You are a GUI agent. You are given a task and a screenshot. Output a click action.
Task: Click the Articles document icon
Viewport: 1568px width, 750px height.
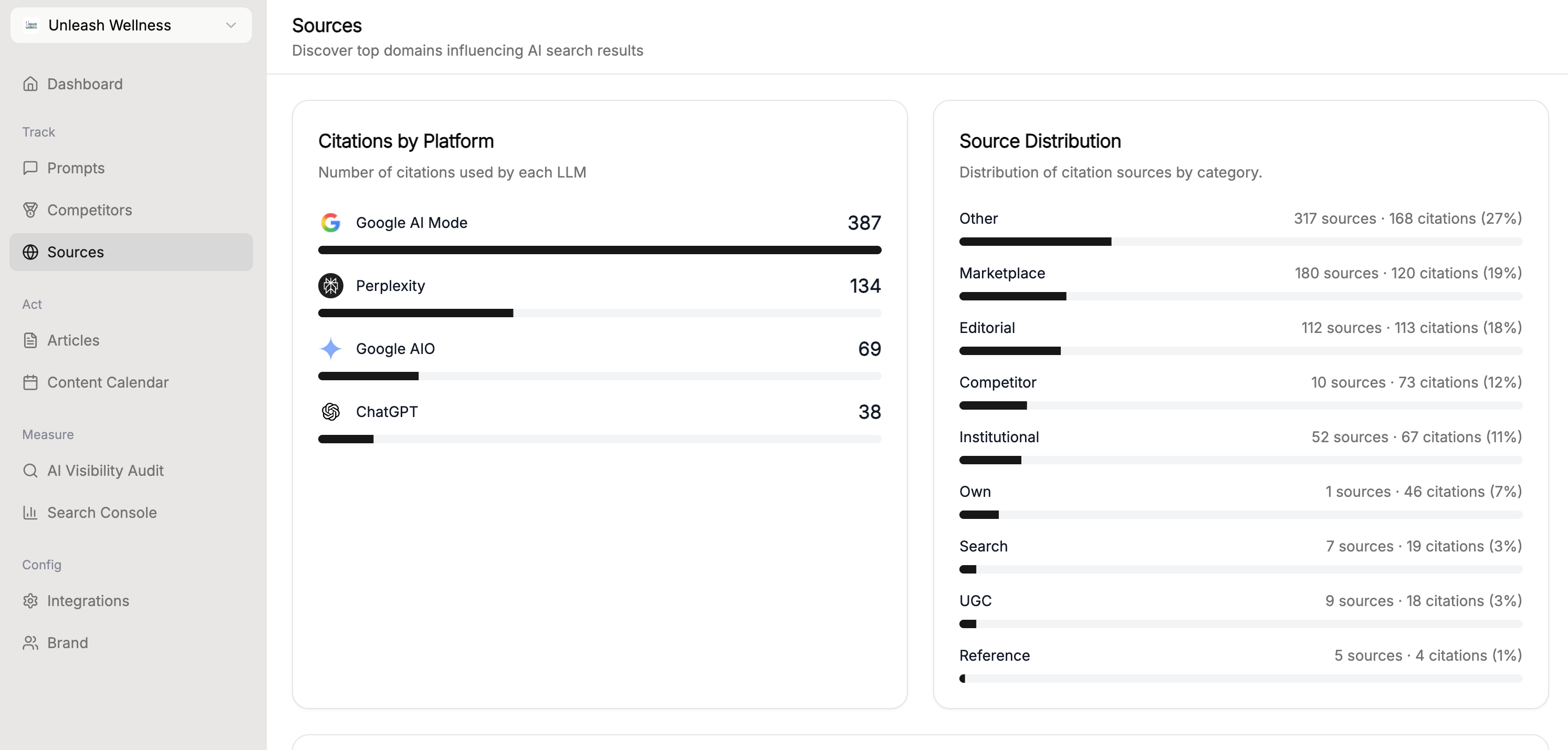30,340
